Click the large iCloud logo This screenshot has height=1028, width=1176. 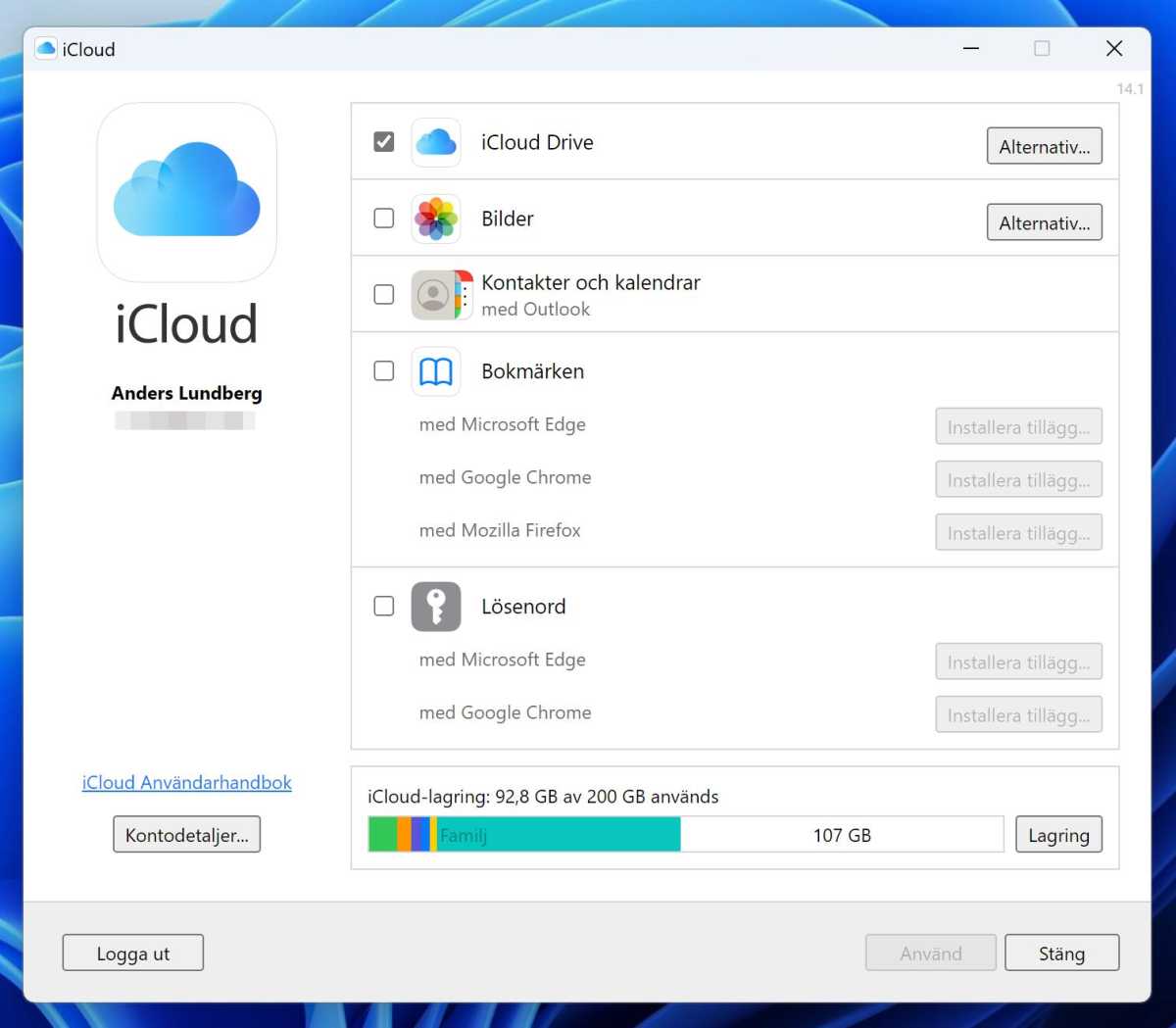(x=187, y=192)
